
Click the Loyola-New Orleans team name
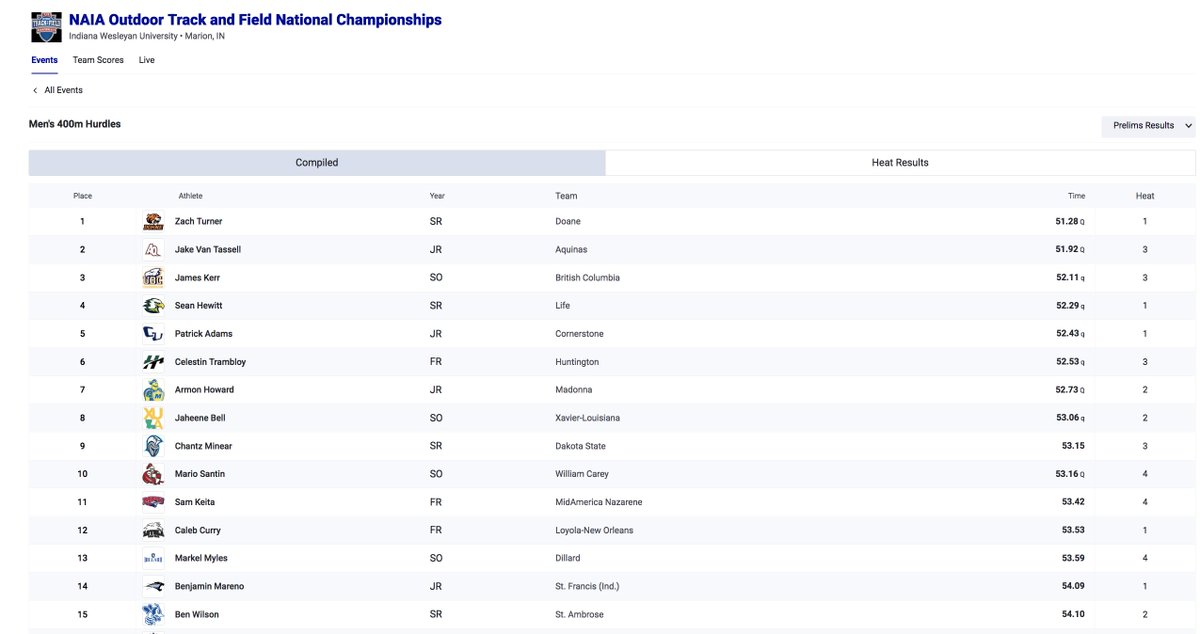[594, 530]
